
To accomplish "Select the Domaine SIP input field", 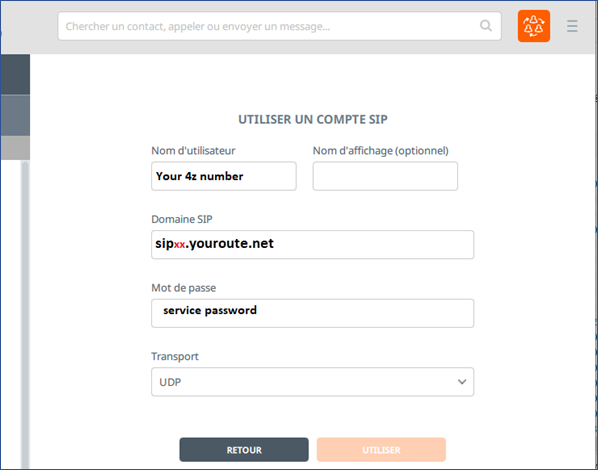I will pos(312,245).
